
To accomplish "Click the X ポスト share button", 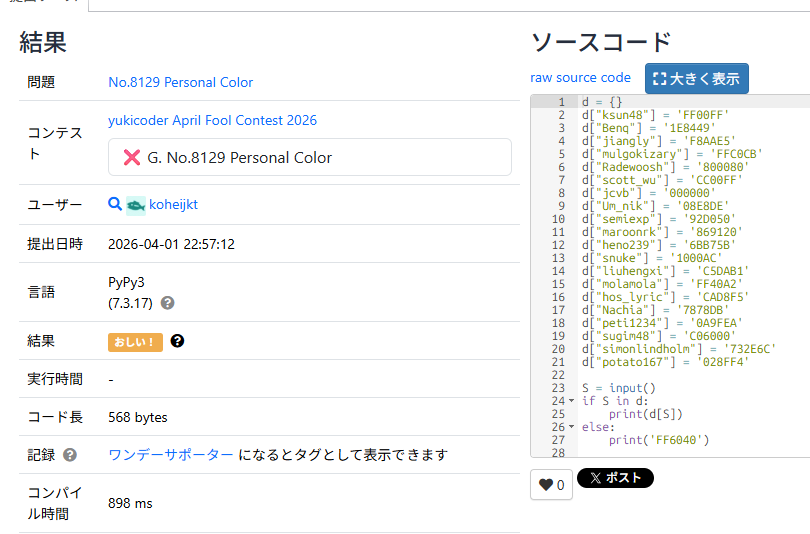I will click(x=615, y=478).
